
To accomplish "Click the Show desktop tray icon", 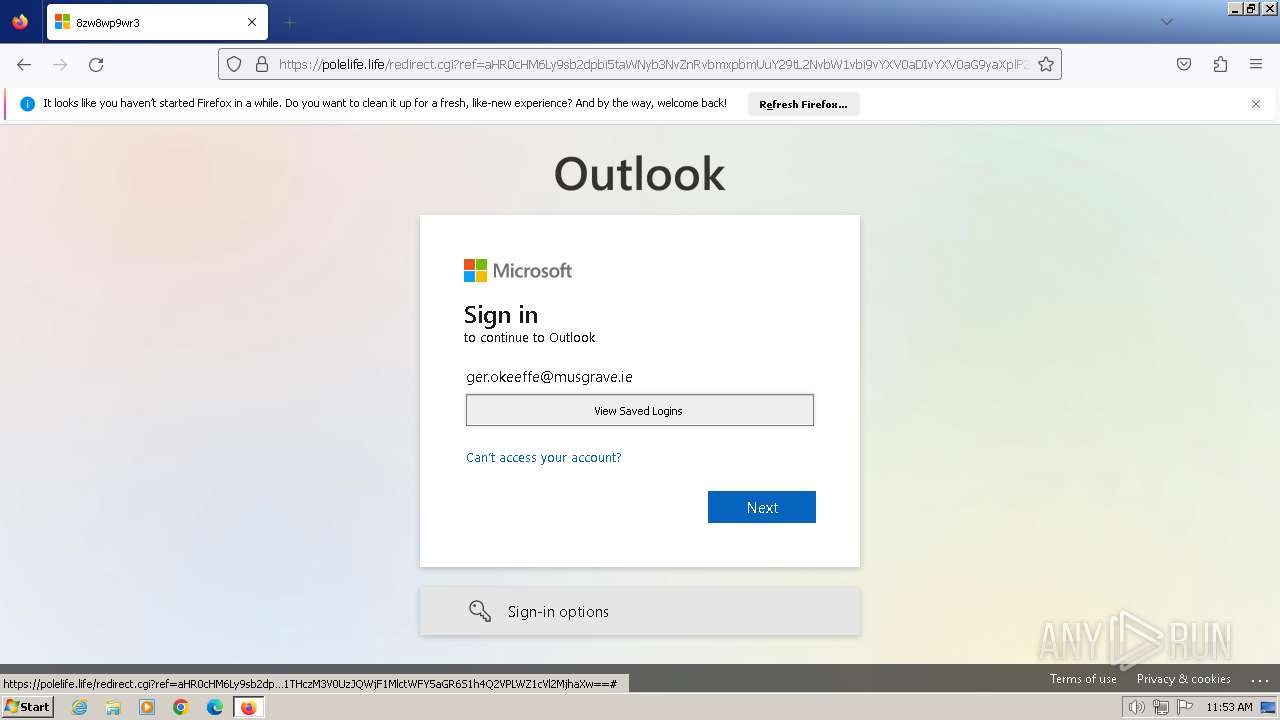I will click(1268, 707).
